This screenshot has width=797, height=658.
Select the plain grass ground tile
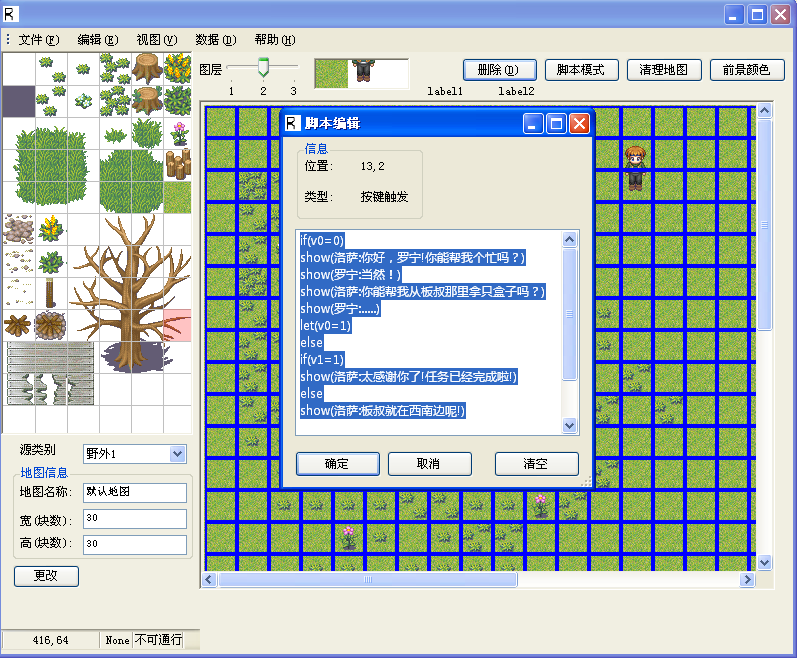[x=177, y=197]
